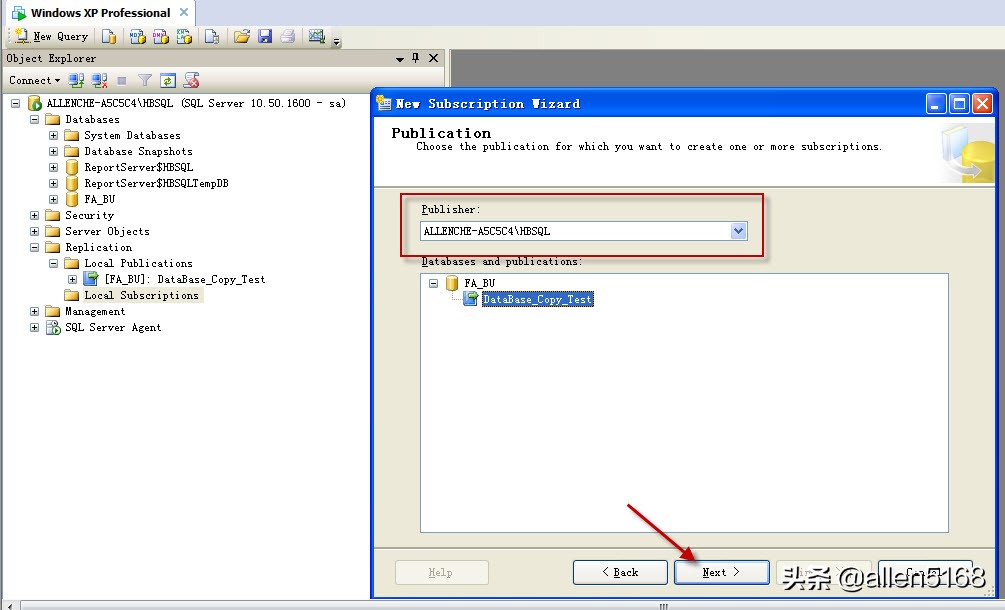Click the Activity Monitor icon

click(317, 37)
